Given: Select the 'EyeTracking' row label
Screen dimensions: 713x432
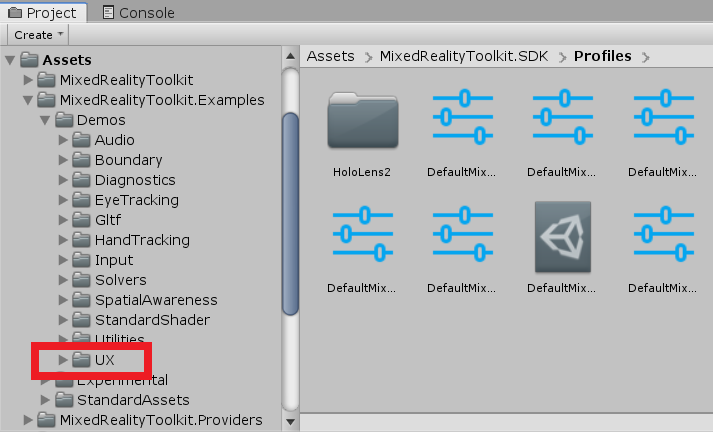Looking at the screenshot, I should pyautogui.click(x=137, y=200).
